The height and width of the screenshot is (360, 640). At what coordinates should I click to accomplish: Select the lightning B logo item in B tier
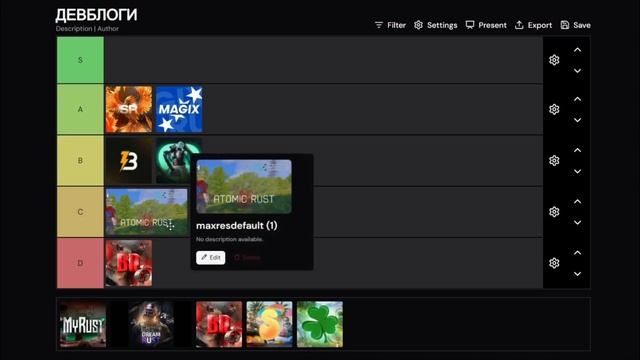(129, 160)
